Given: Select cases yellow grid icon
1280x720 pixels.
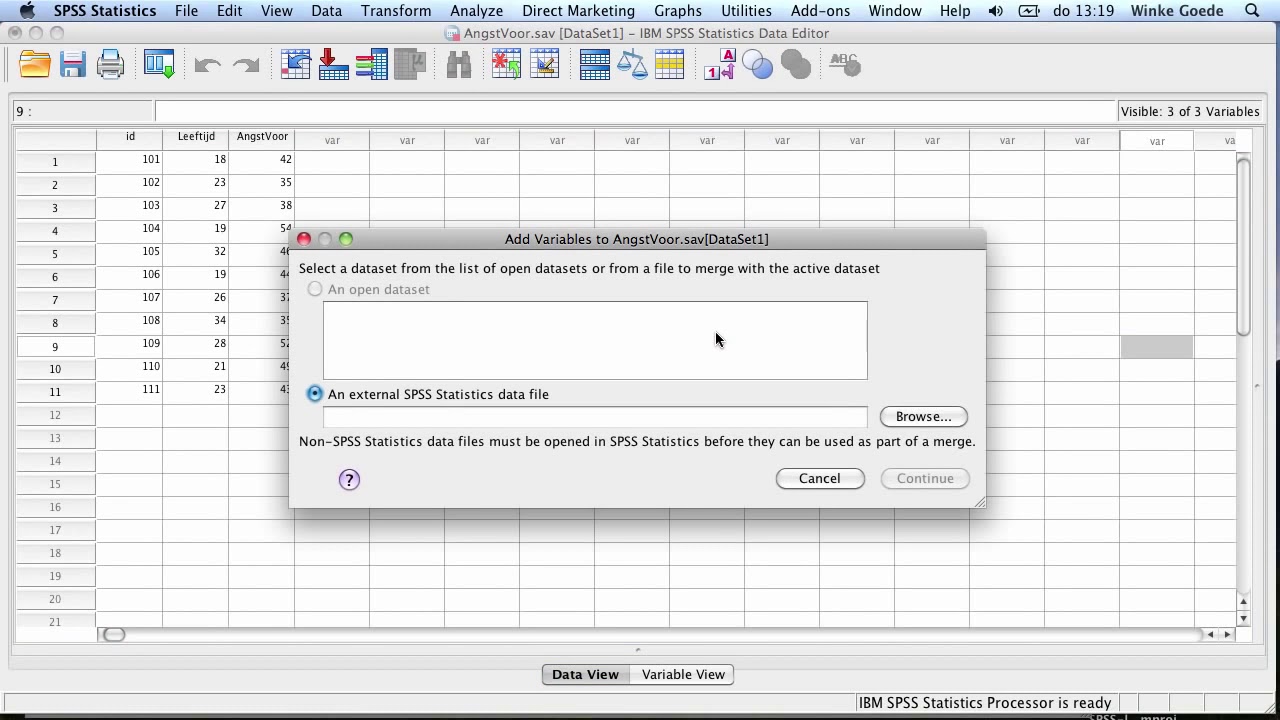Looking at the screenshot, I should tap(669, 65).
